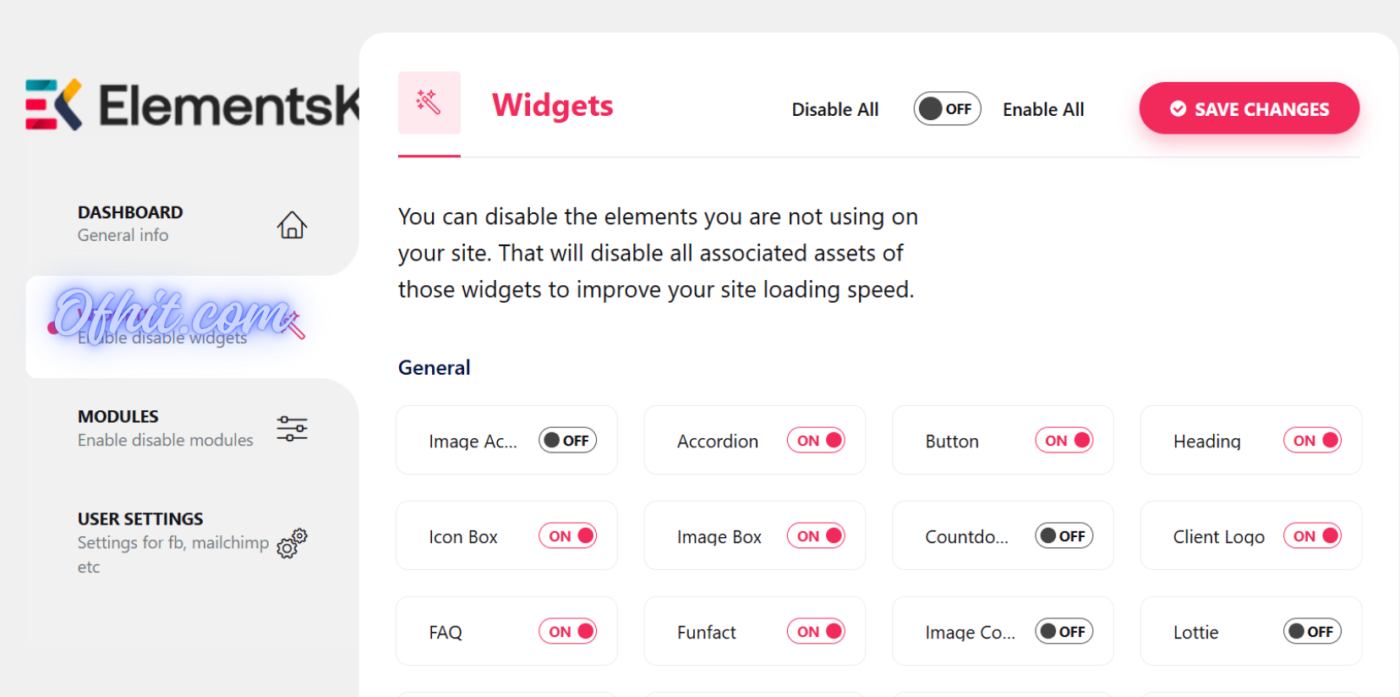Click the ElementsKit logo icon
Image resolution: width=1400 pixels, height=697 pixels.
(x=54, y=105)
